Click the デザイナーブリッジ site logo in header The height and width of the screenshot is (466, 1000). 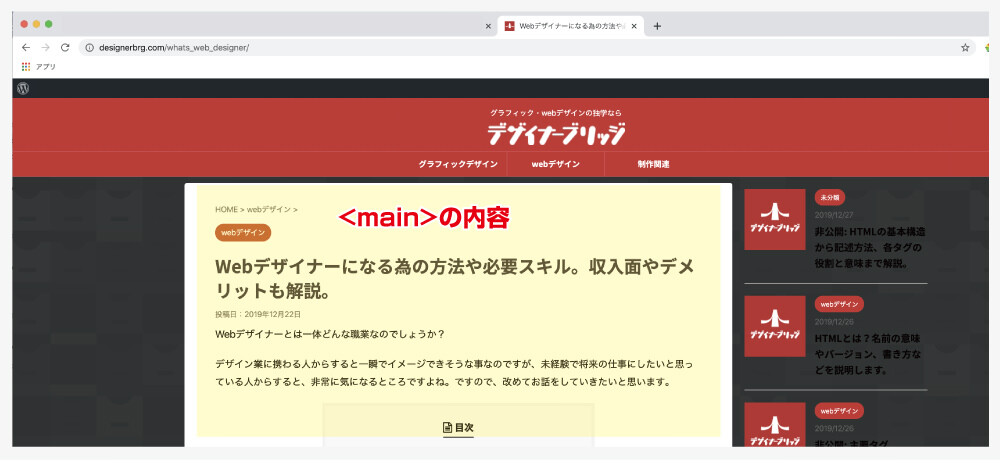(556, 134)
